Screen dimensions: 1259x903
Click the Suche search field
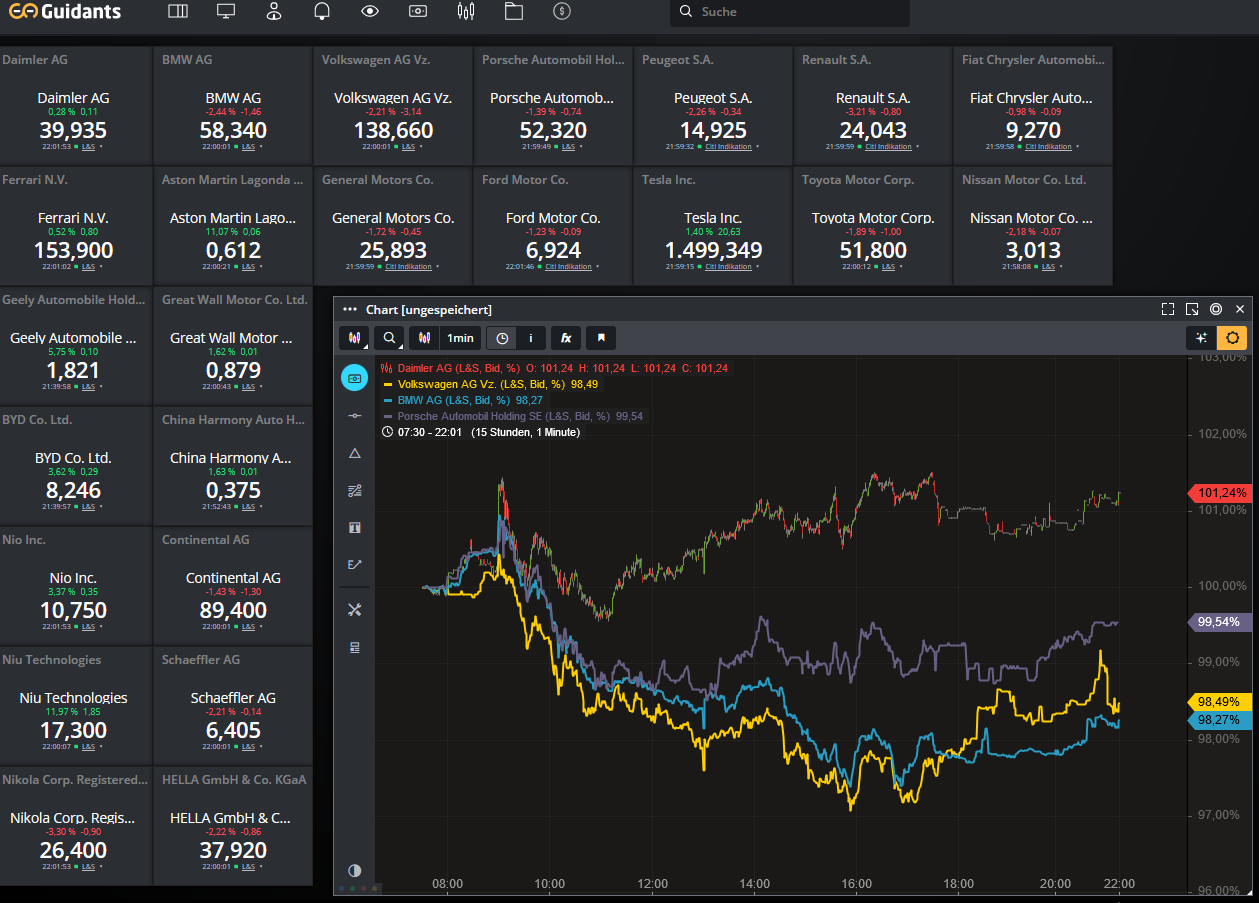[790, 12]
